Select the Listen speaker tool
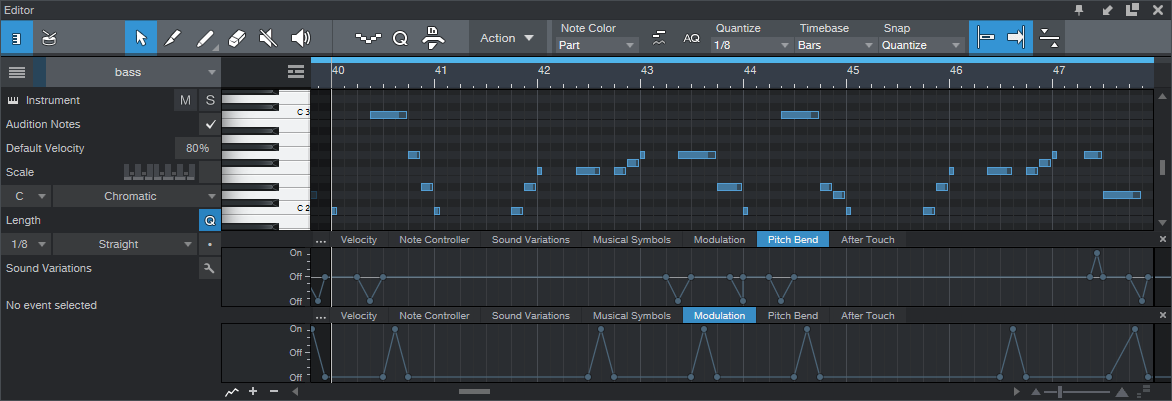This screenshot has width=1172, height=401. pos(299,38)
